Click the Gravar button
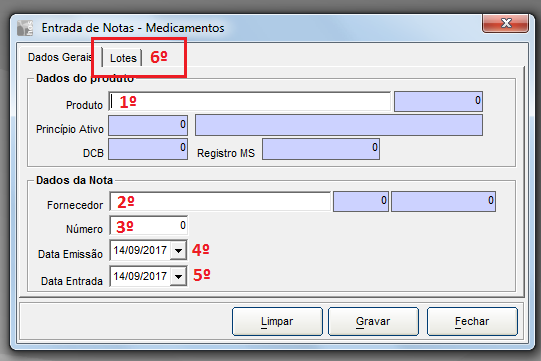Viewport: 541px width, 361px height. (x=373, y=321)
